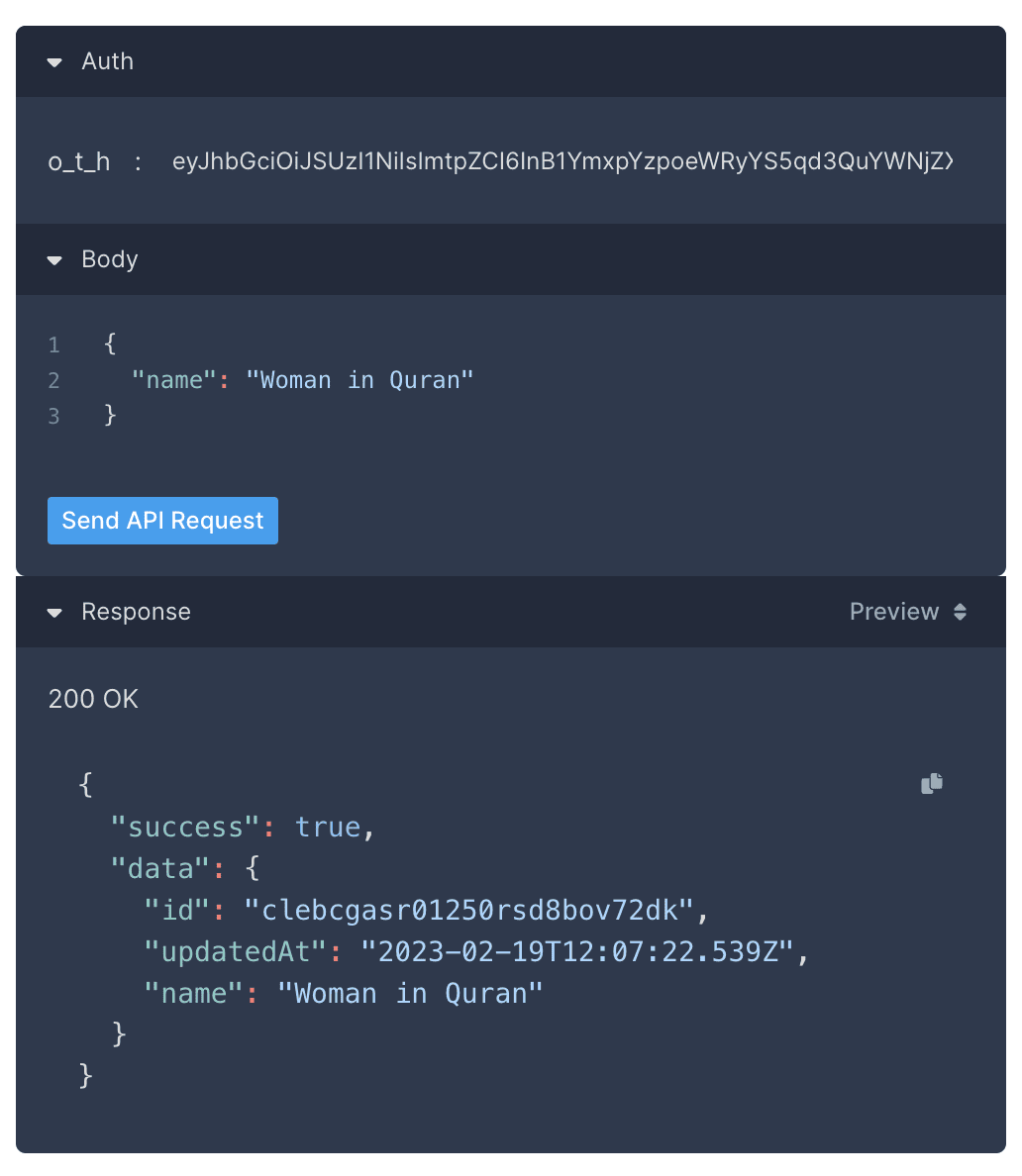
Task: Collapse the Auth section triangle
Action: pyautogui.click(x=54, y=62)
